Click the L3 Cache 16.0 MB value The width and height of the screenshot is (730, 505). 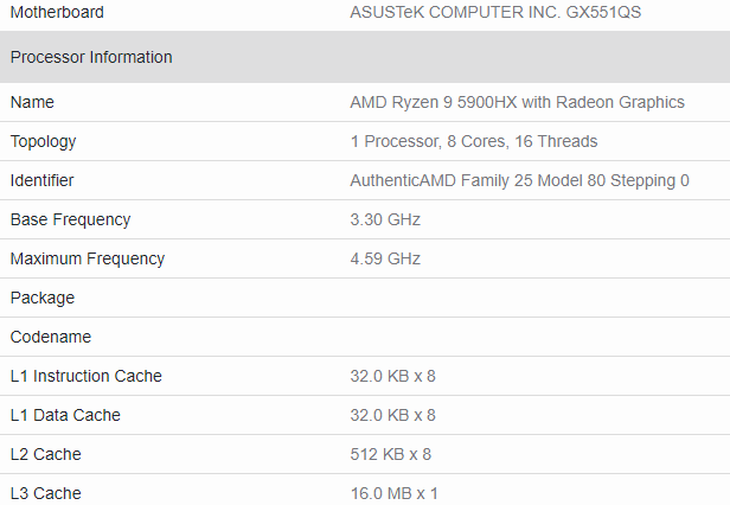(x=394, y=493)
